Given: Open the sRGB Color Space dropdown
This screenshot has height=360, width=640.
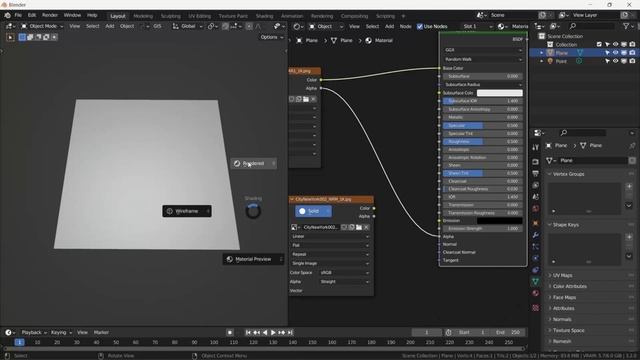Looking at the screenshot, I should point(344,273).
